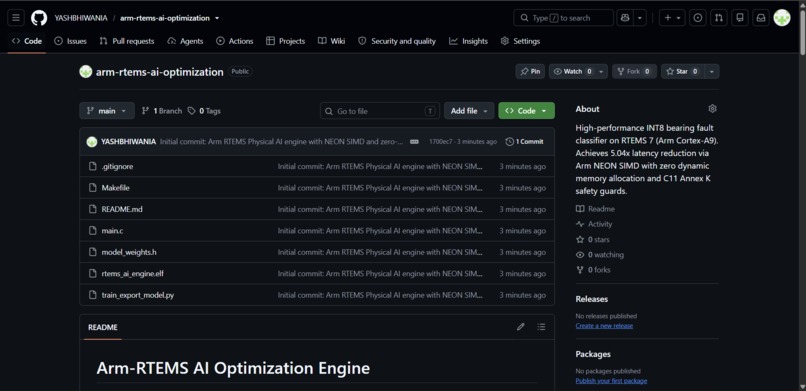The width and height of the screenshot is (806, 391).
Task: Open the About settings gear icon
Action: pos(712,109)
